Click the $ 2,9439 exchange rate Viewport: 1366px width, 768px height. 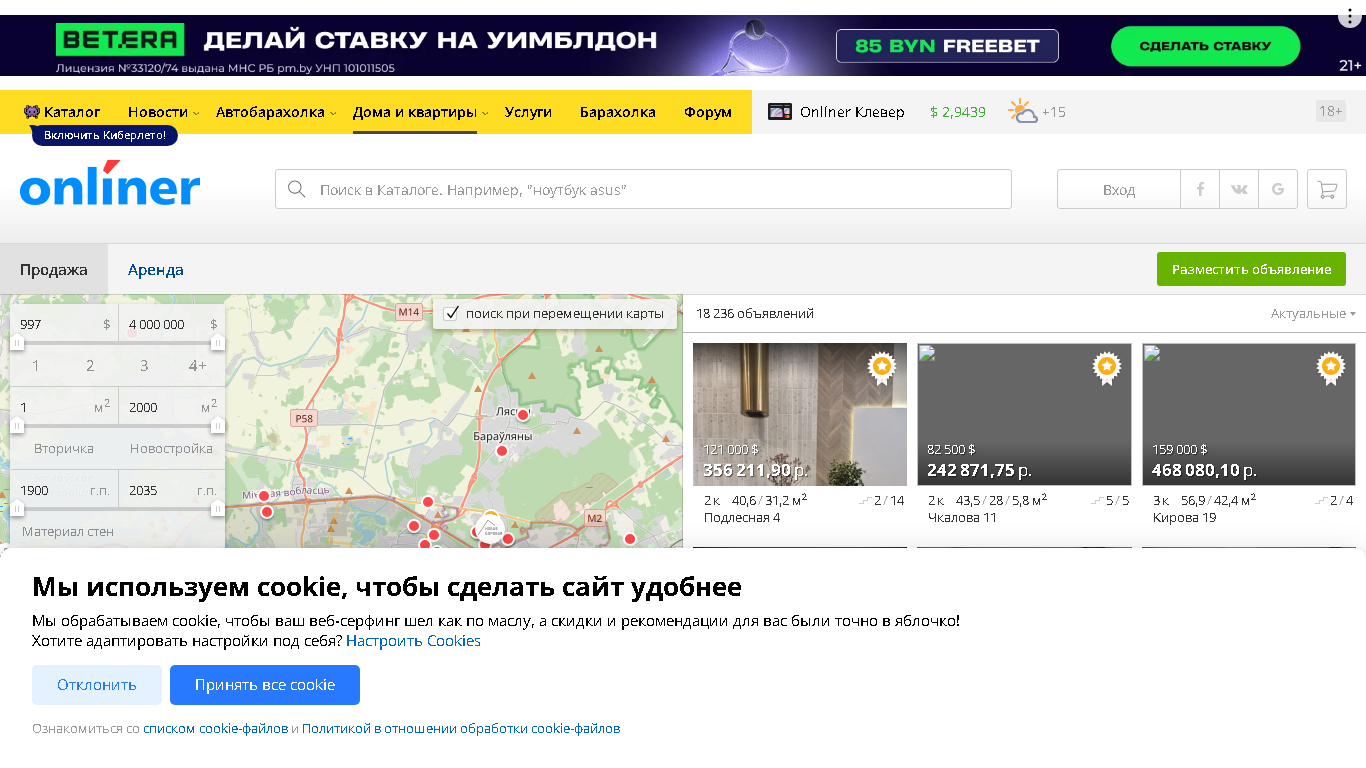(958, 112)
